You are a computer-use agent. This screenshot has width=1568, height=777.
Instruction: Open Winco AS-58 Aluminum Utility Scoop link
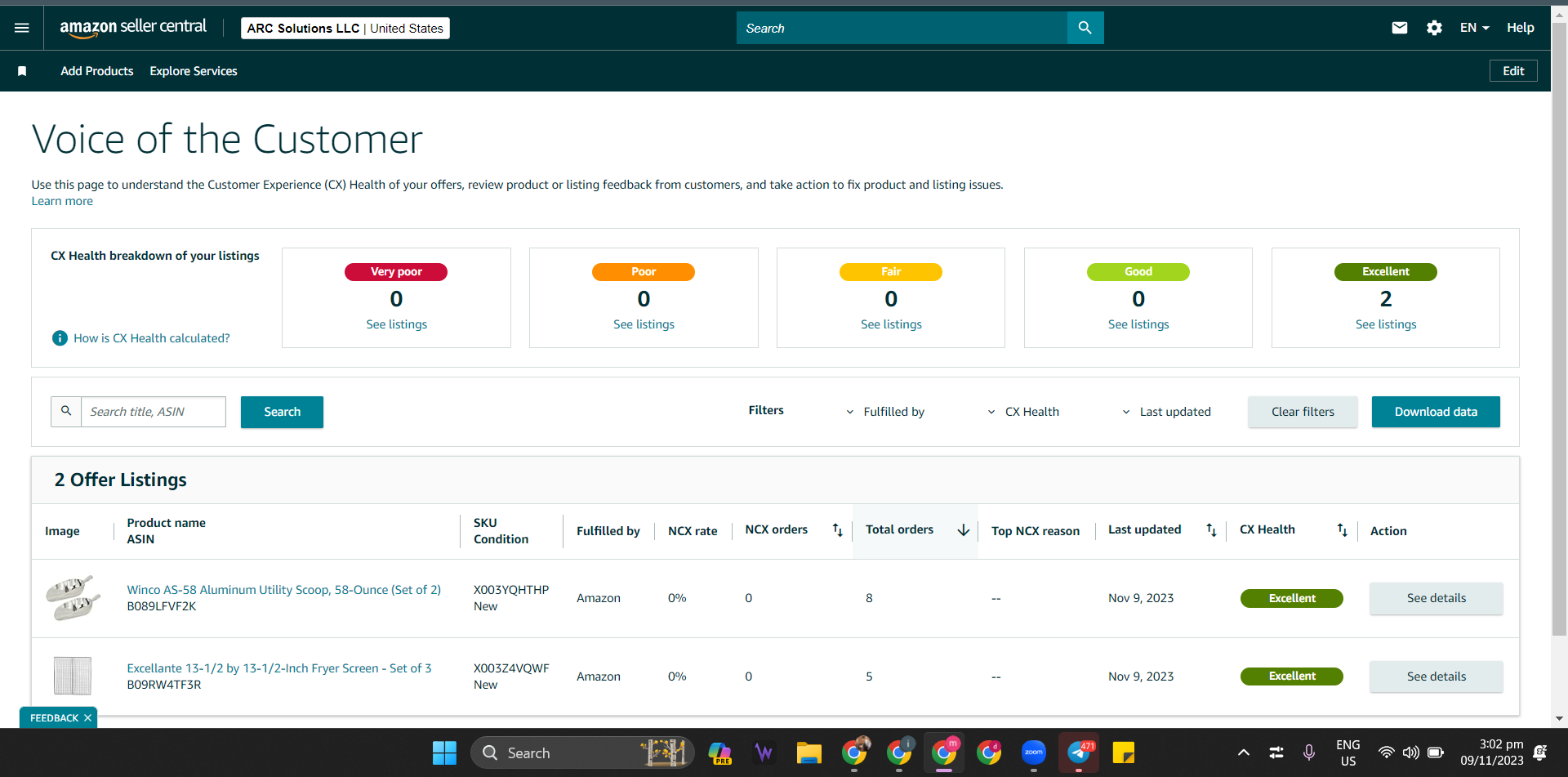[283, 590]
